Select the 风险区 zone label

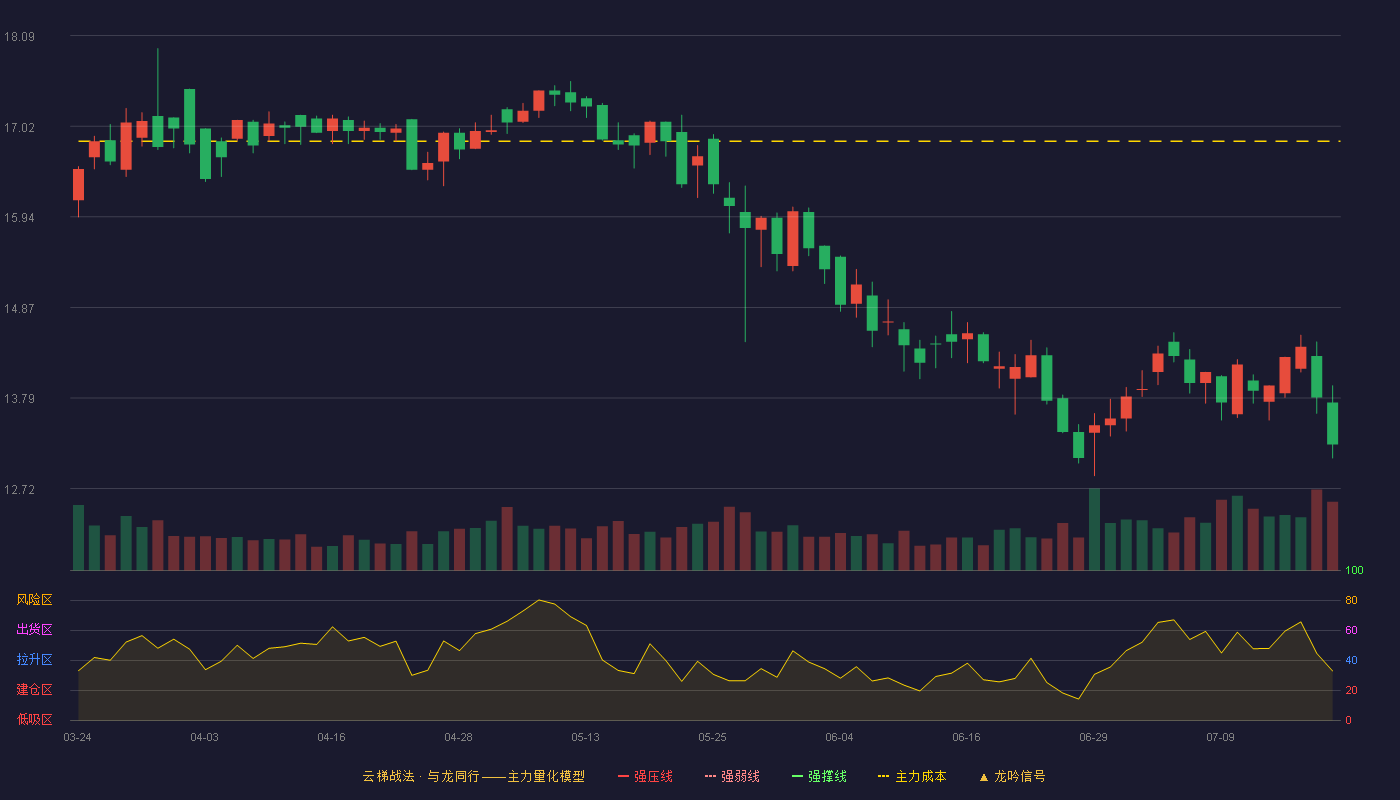(x=34, y=600)
